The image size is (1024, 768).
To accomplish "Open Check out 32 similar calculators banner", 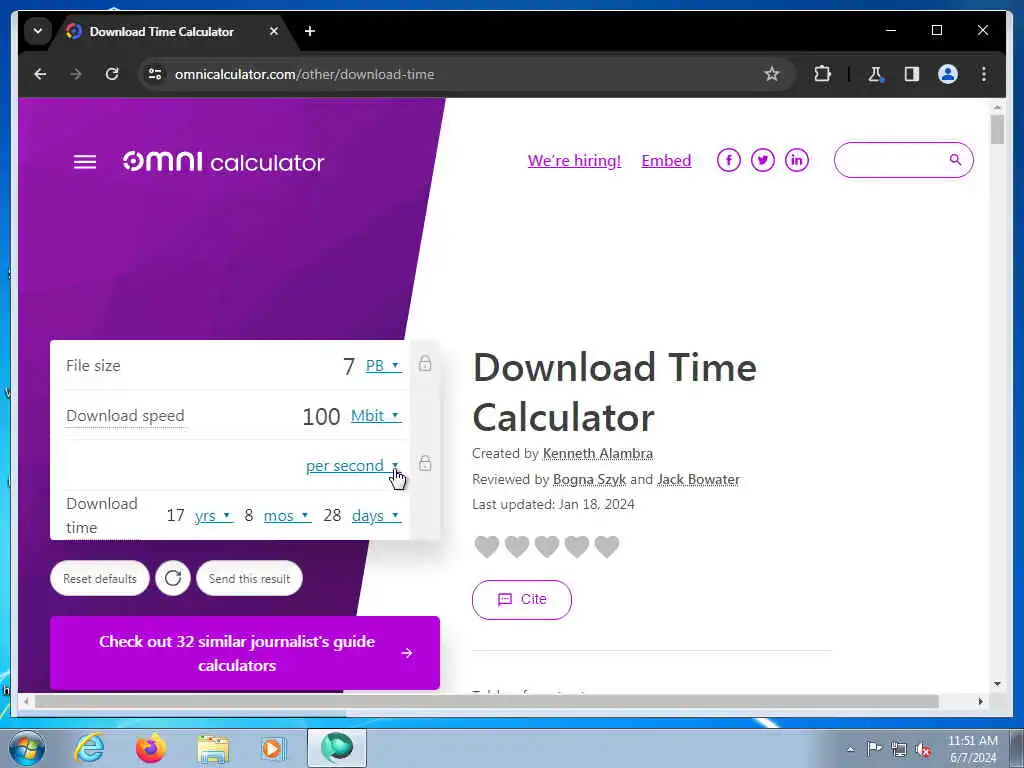I will (245, 653).
